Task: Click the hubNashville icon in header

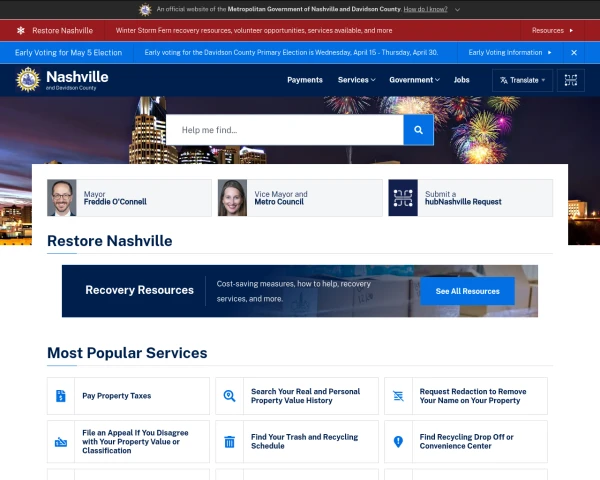Action: coord(571,80)
